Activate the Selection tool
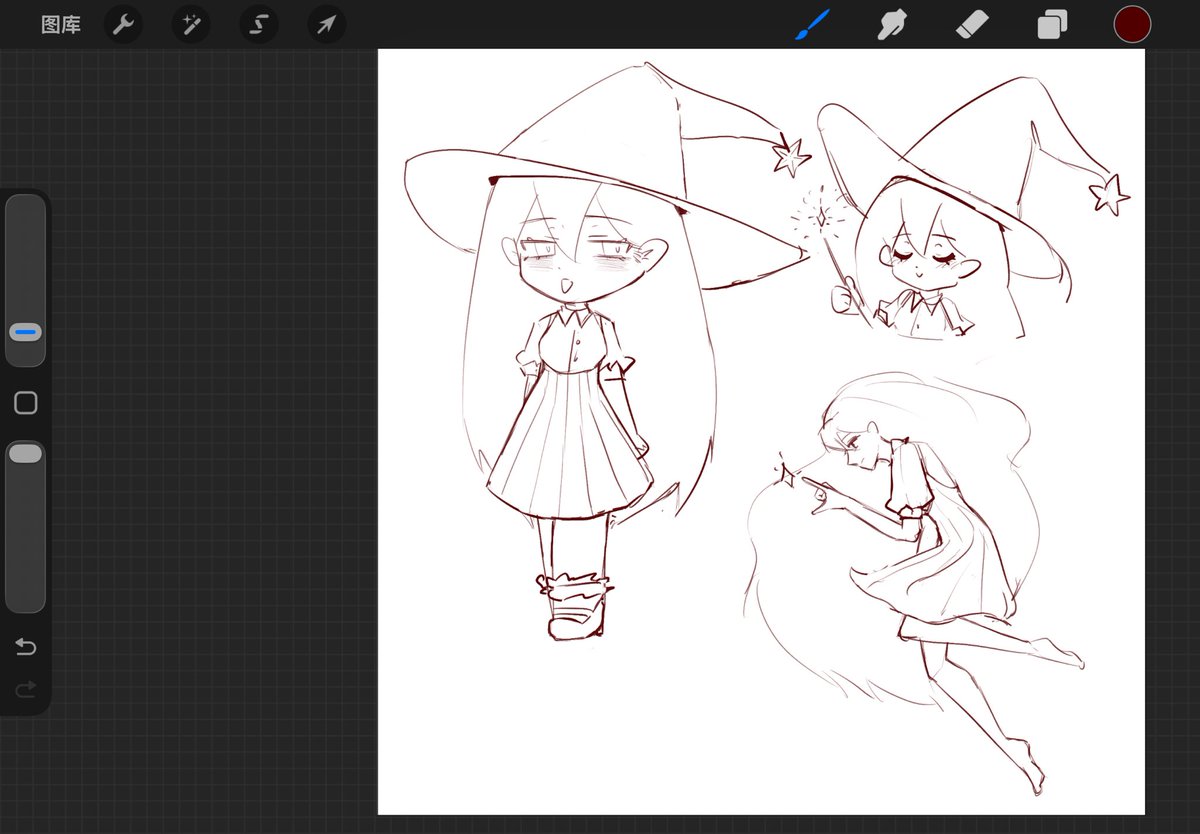The image size is (1200, 834). coord(258,24)
